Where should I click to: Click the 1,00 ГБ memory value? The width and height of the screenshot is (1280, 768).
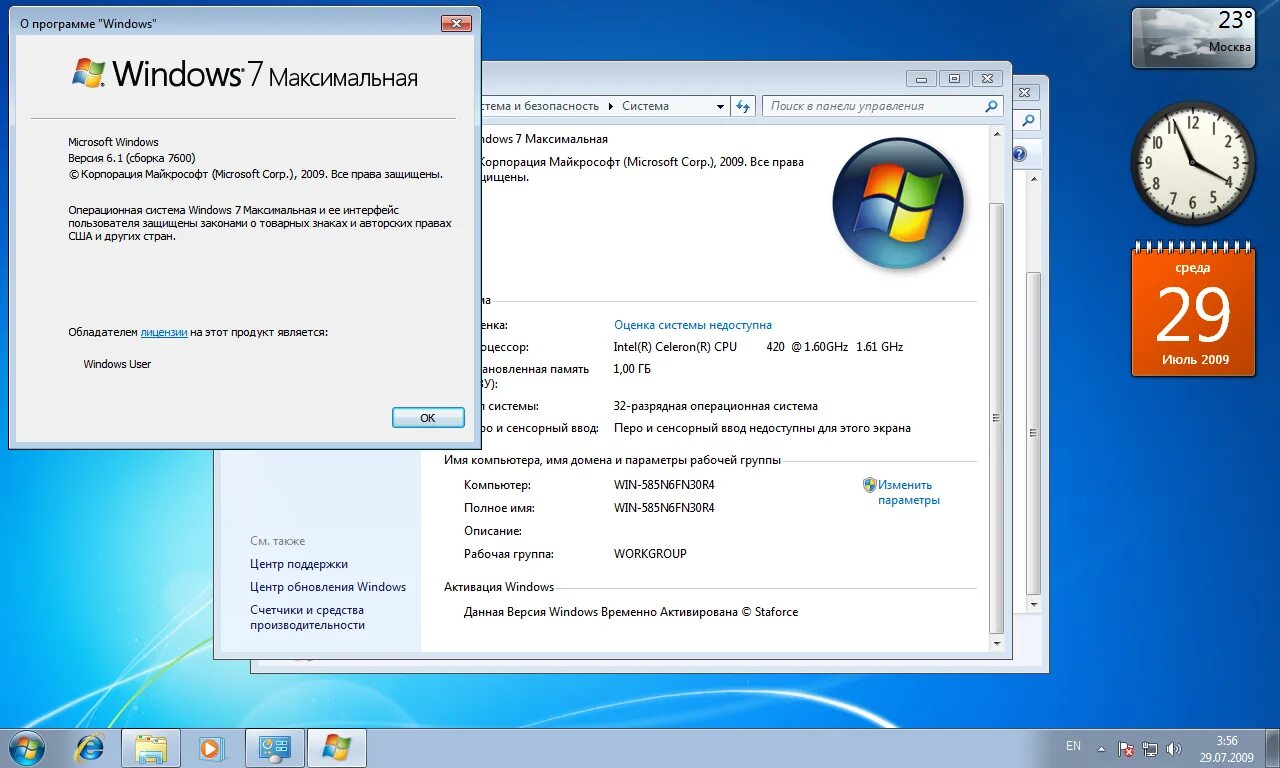[x=632, y=369]
